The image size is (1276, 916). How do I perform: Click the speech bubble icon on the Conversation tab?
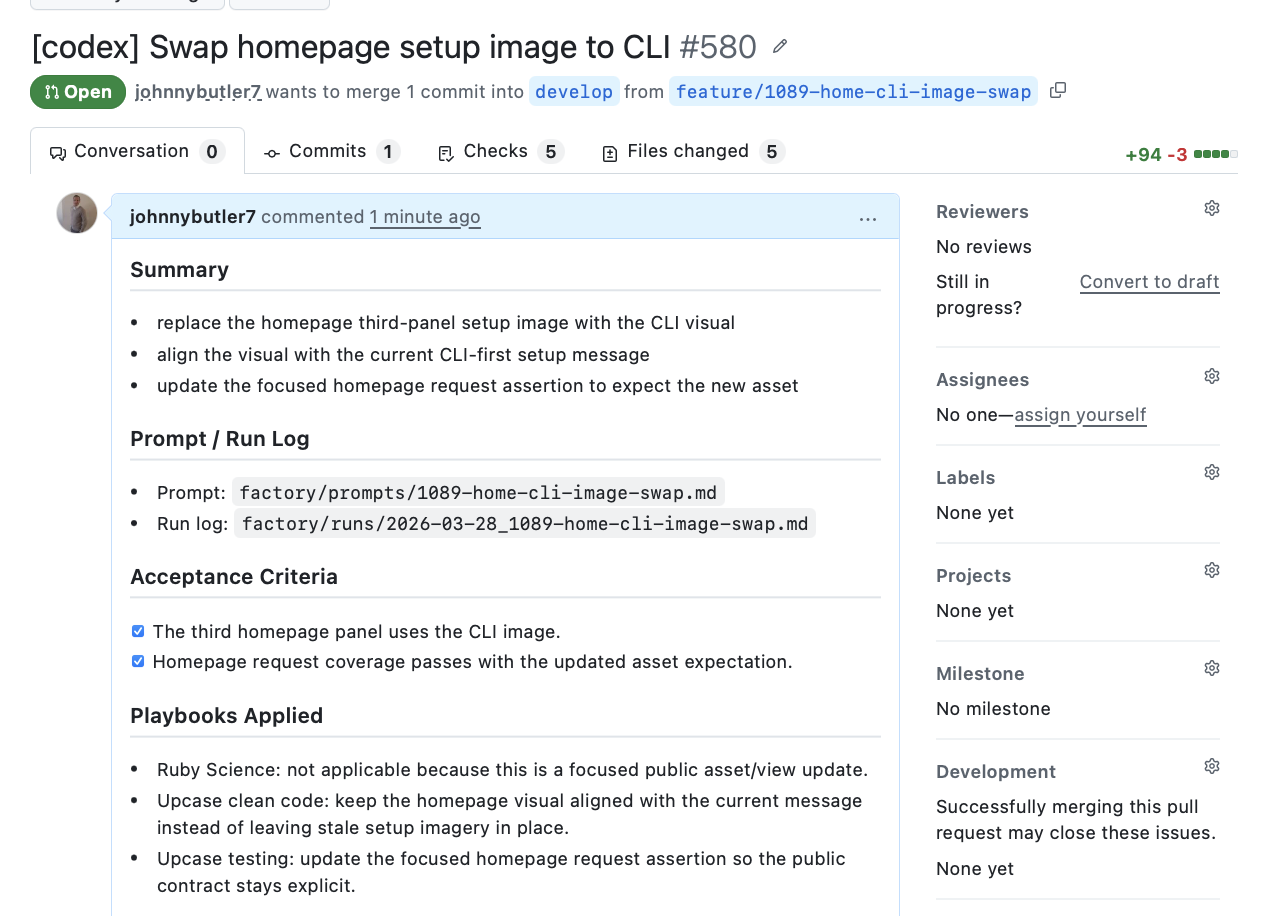[x=57, y=150]
